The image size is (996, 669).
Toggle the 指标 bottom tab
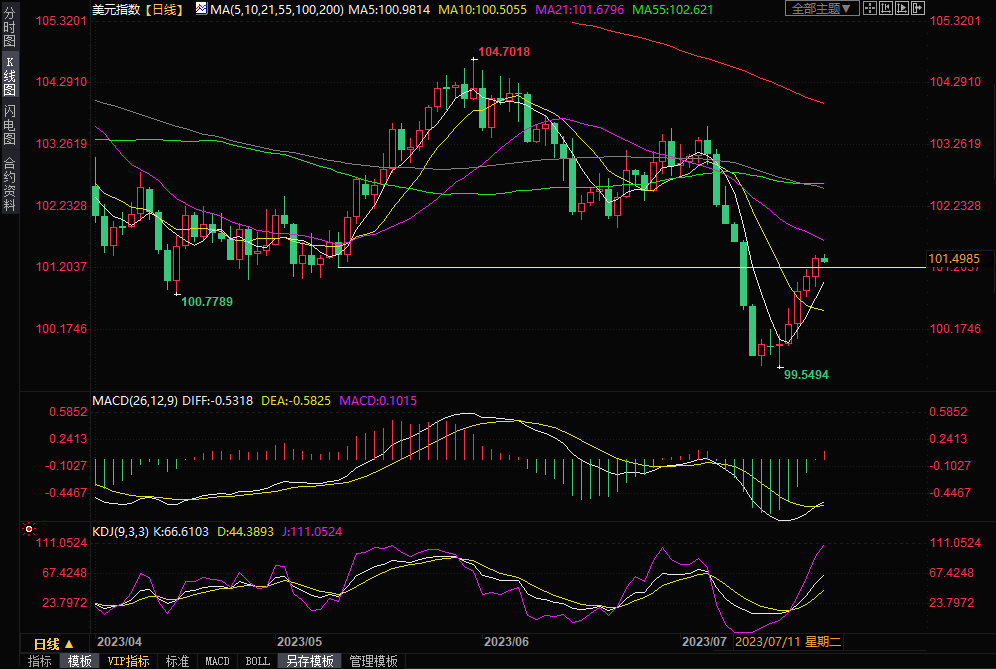pyautogui.click(x=40, y=661)
